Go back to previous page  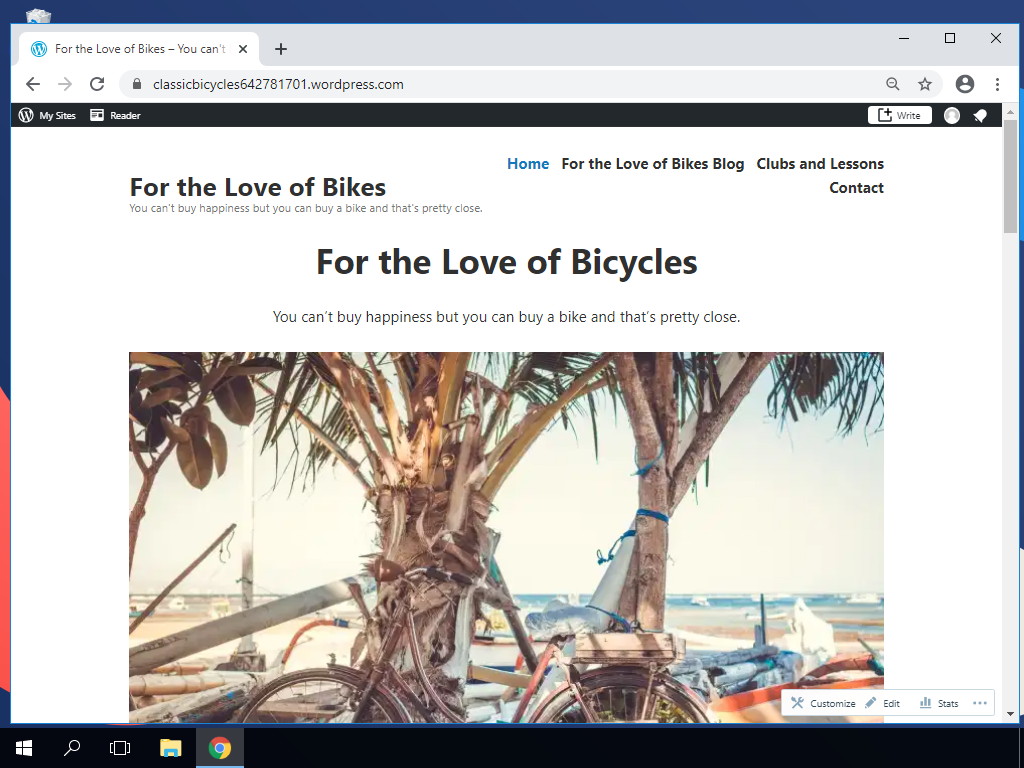tap(33, 84)
